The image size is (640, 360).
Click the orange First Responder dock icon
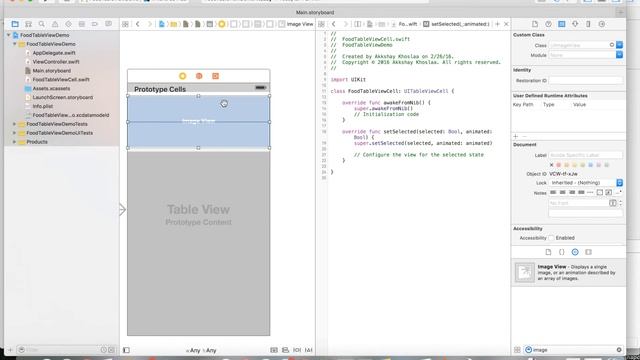pyautogui.click(x=199, y=76)
